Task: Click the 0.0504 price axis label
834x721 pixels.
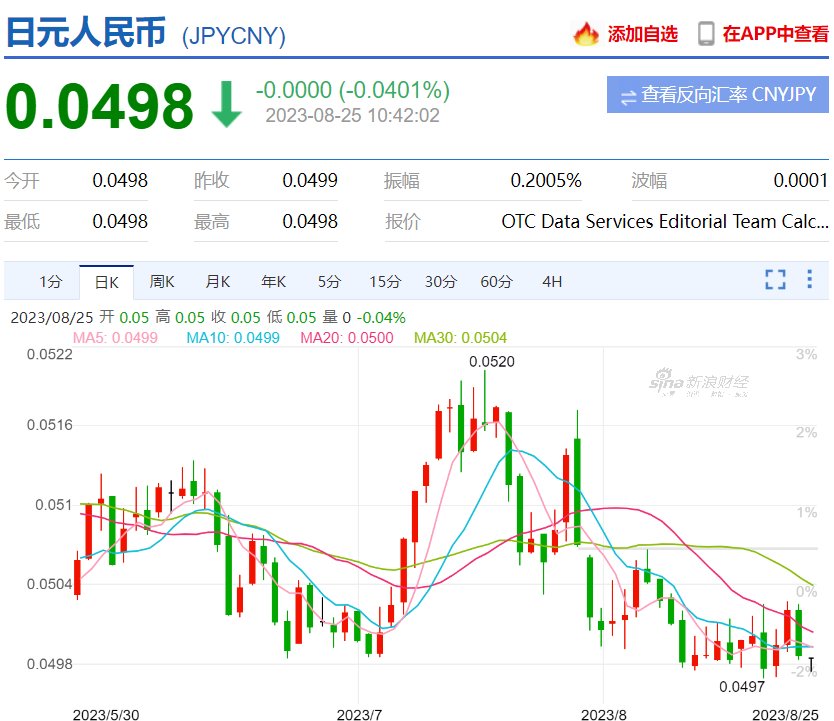Action: pyautogui.click(x=49, y=584)
